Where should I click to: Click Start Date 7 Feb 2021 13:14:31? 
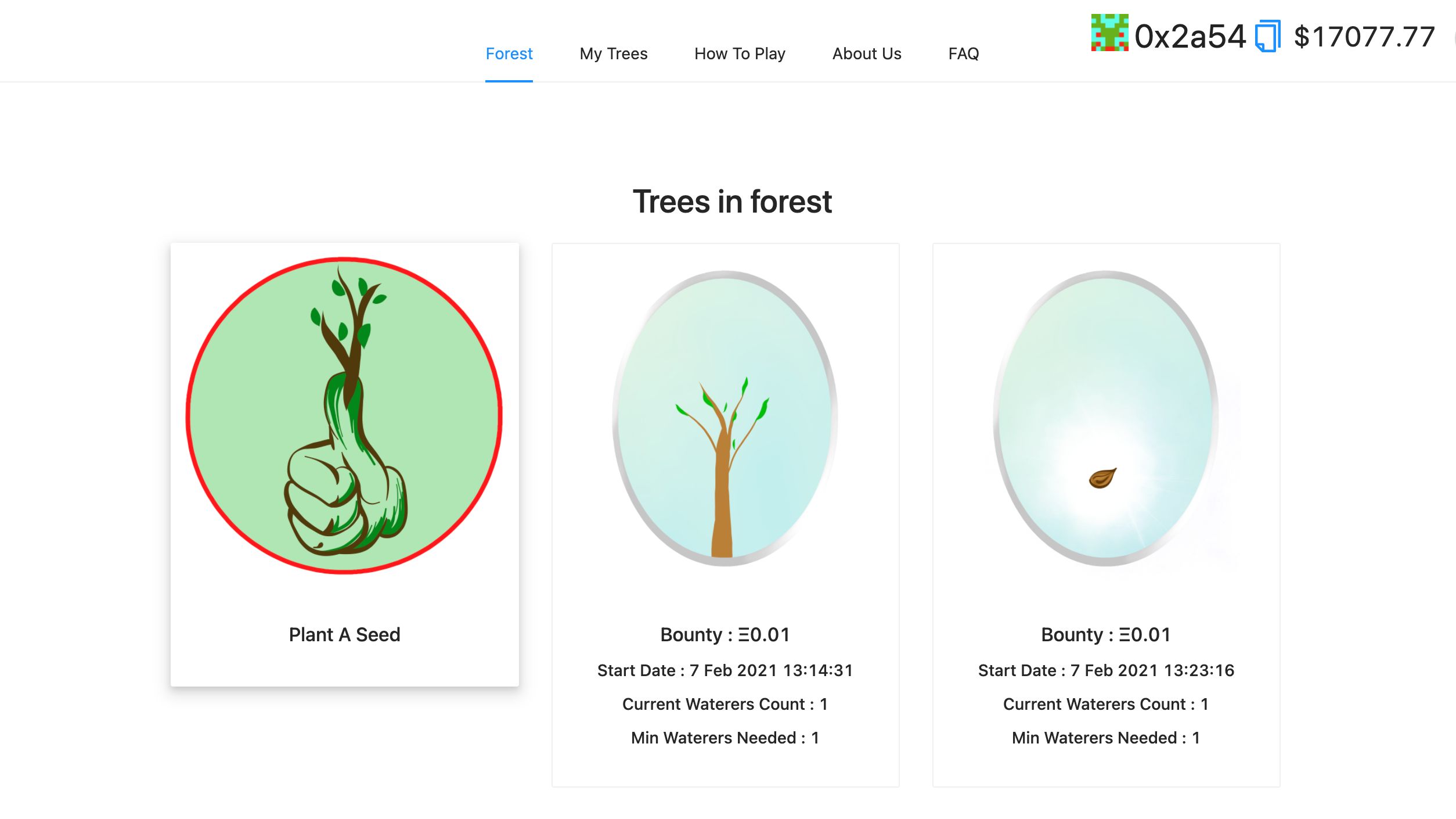tap(725, 670)
